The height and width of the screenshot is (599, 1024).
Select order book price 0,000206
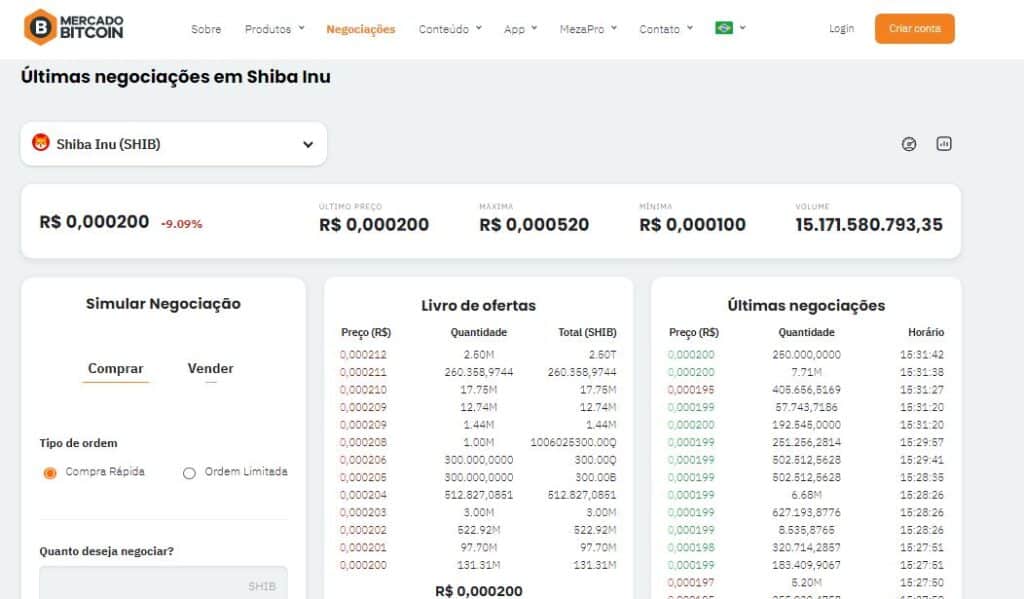pyautogui.click(x=363, y=460)
